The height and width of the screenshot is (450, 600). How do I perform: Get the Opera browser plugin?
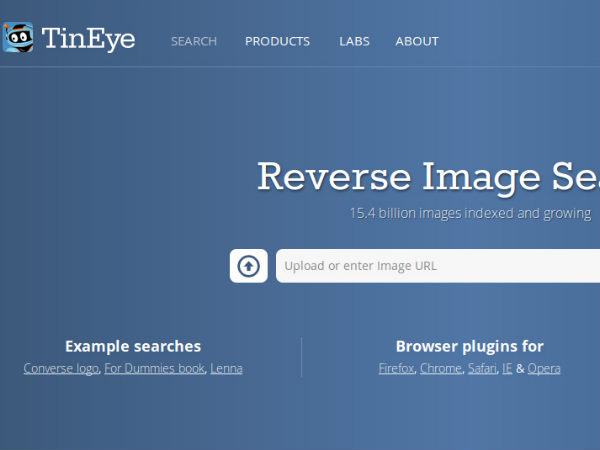(x=544, y=368)
